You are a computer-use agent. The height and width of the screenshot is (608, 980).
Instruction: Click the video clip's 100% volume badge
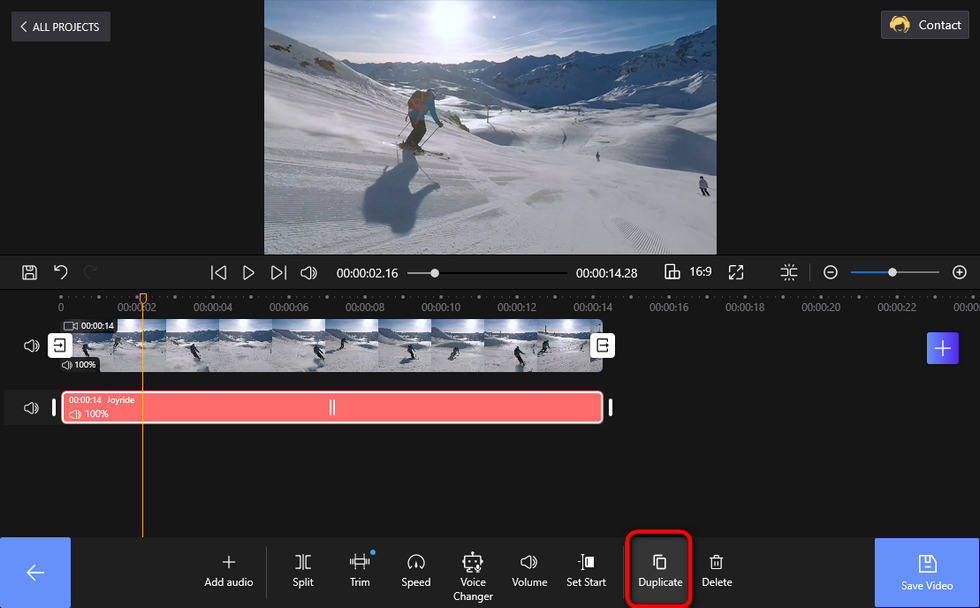coord(79,364)
